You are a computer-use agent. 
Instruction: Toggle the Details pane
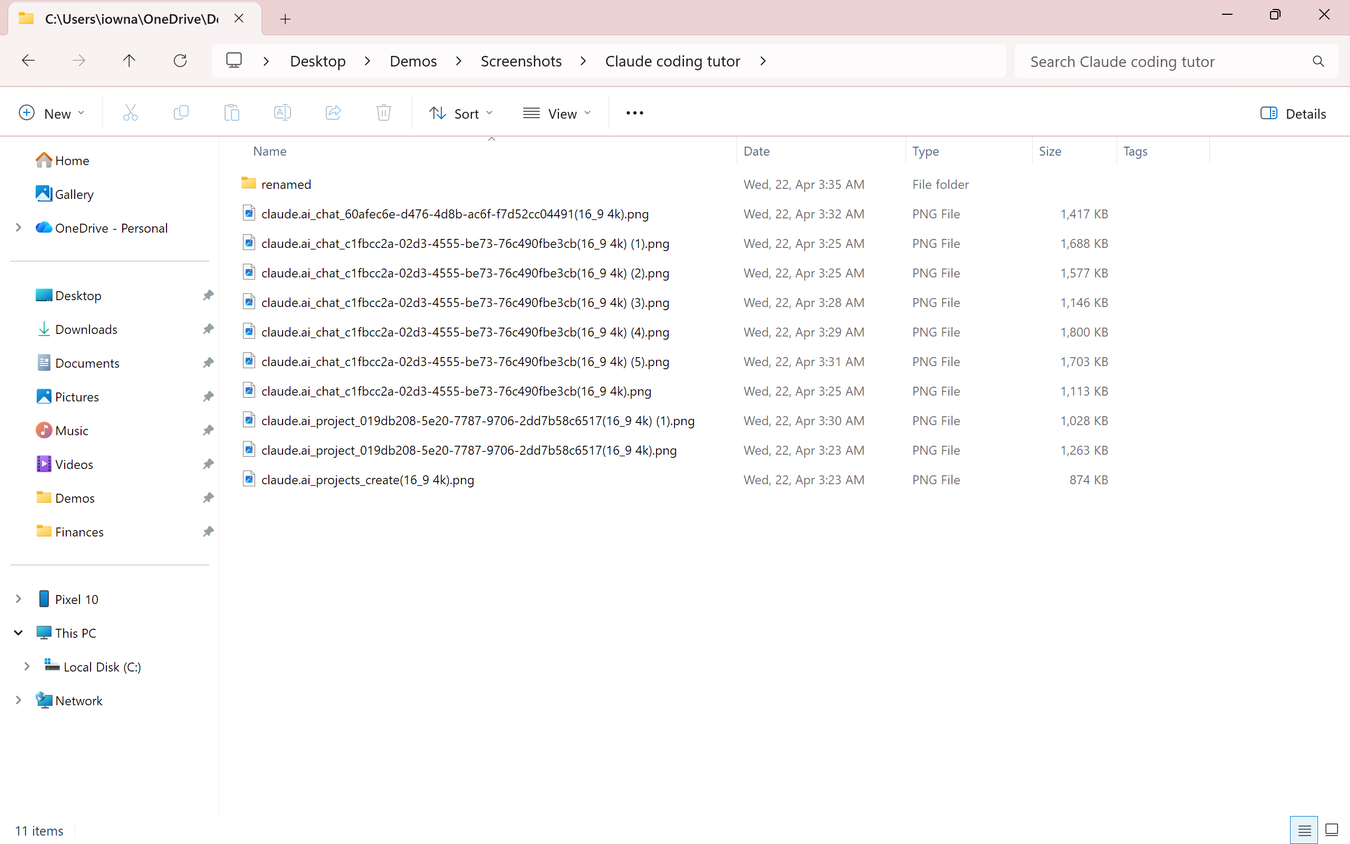pyautogui.click(x=1293, y=113)
